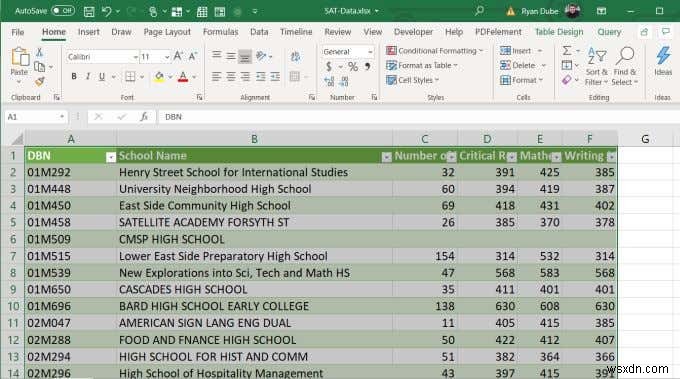The height and width of the screenshot is (379, 680).
Task: Click the formula bar containing DBN
Action: point(418,117)
